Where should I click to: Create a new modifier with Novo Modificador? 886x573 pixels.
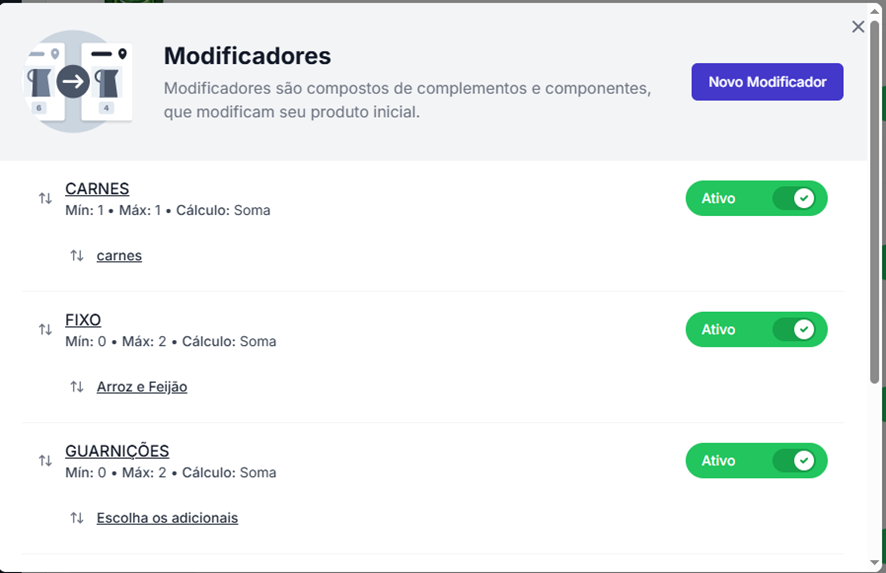point(767,82)
